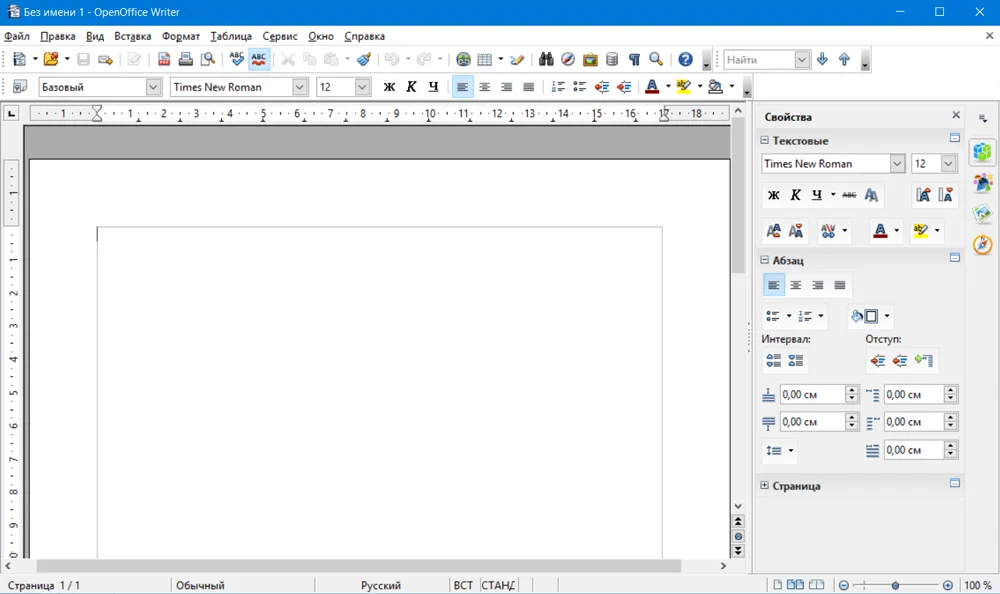Run Spelling and grammar check icon
Viewport: 1000px width, 594px height.
[x=237, y=59]
